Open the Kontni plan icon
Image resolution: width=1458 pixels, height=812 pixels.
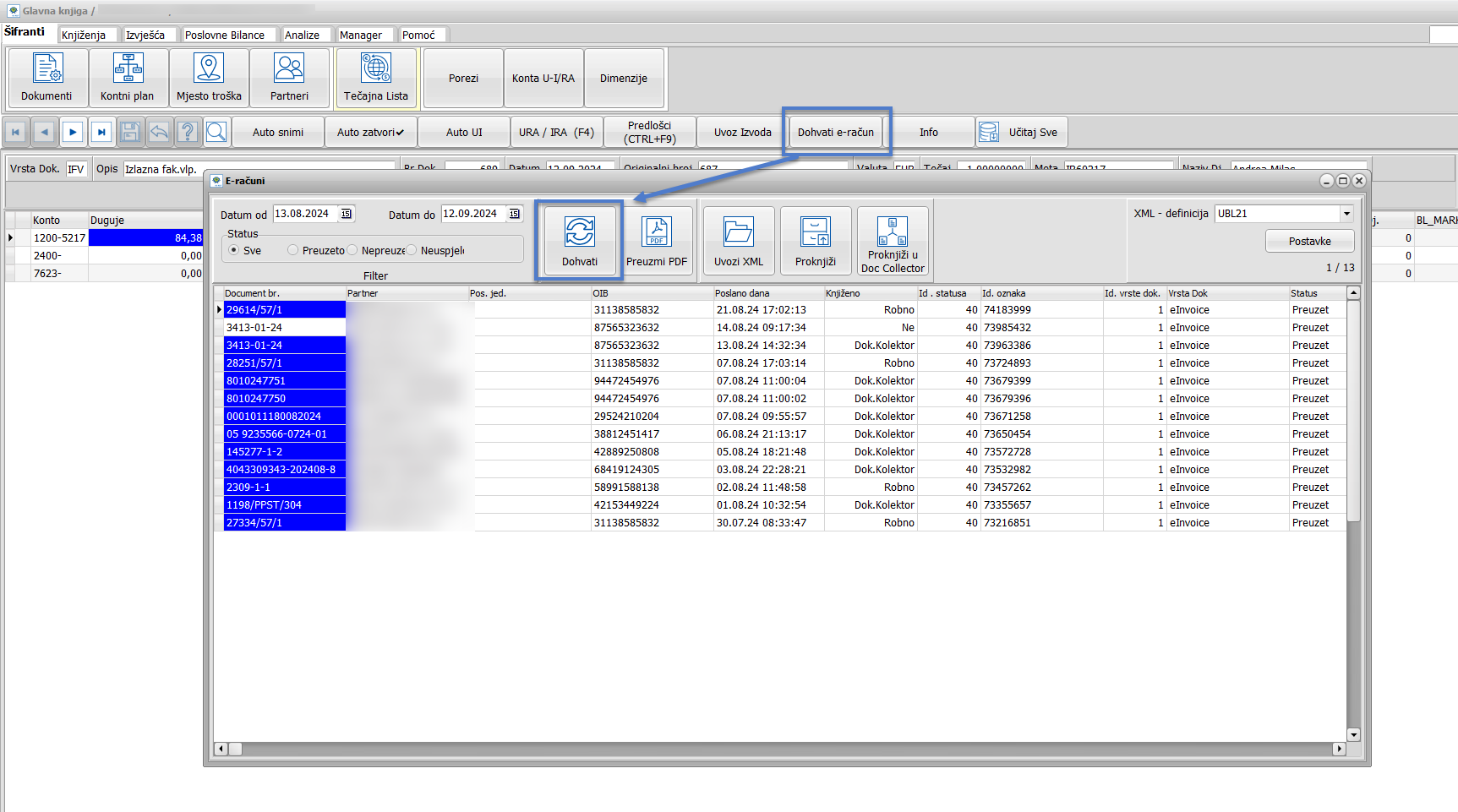point(128,77)
